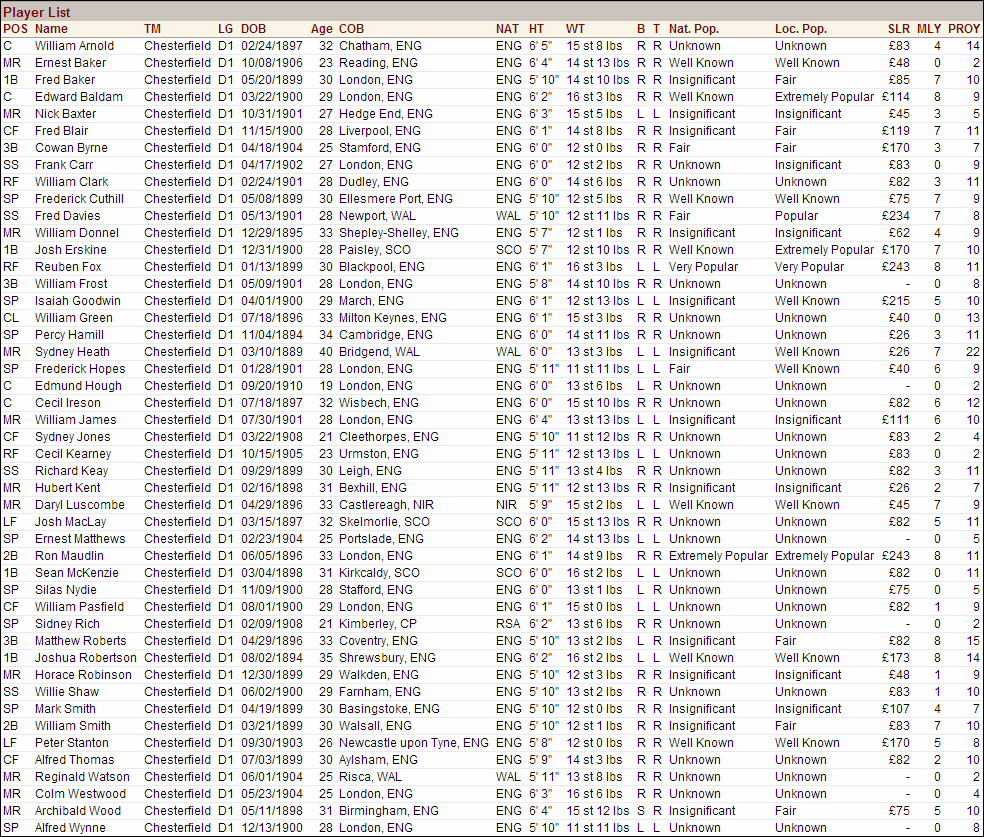The height and width of the screenshot is (837, 984).
Task: Open Archibald Wood's player row
Action: (x=77, y=811)
